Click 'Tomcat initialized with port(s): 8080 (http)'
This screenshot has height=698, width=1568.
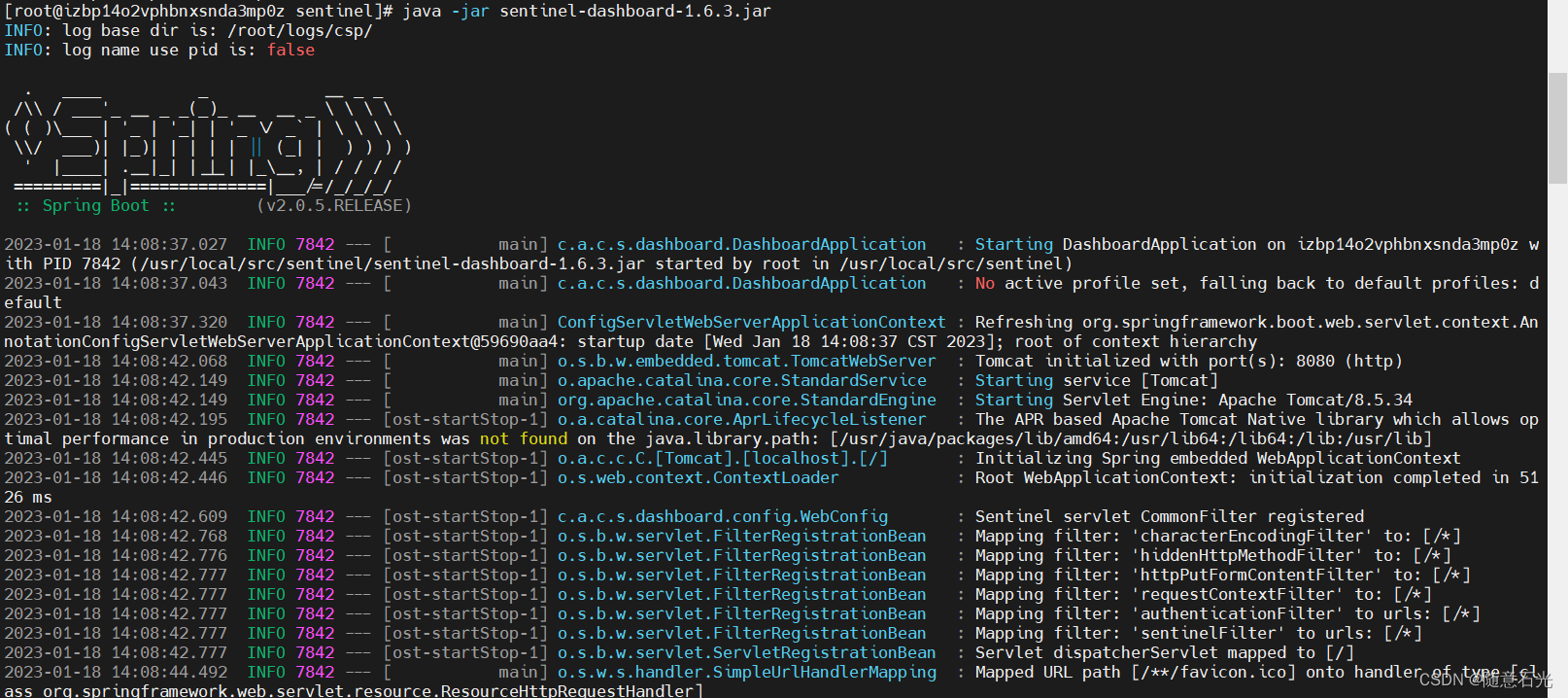tap(1189, 361)
